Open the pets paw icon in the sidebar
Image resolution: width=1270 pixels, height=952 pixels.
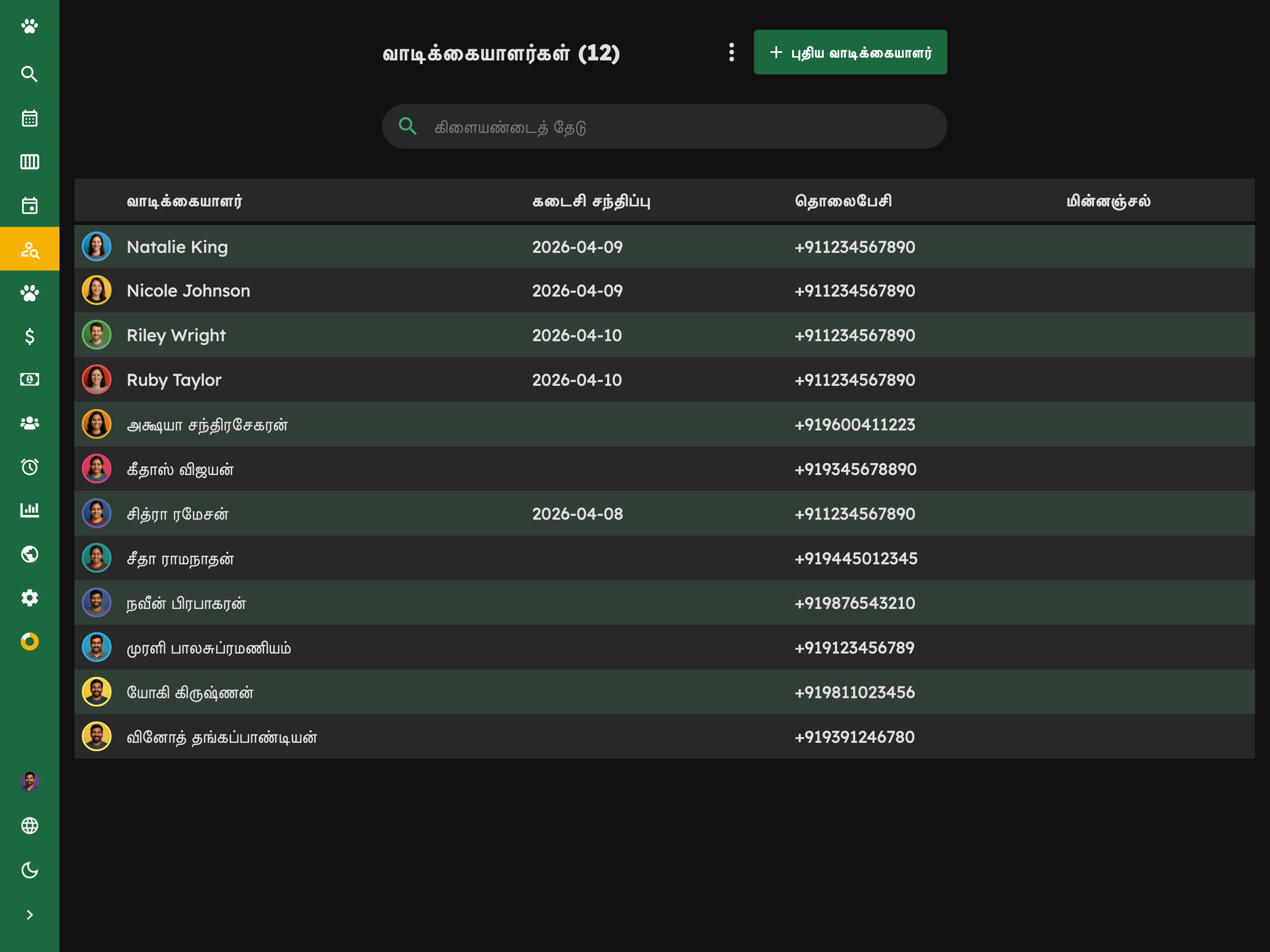[29, 293]
